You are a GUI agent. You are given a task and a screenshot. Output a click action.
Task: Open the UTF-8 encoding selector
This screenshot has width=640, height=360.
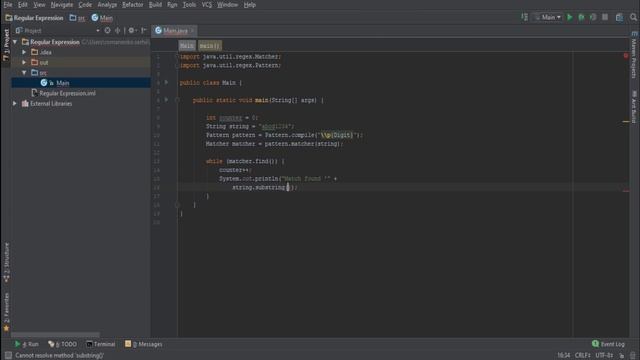tap(604, 356)
